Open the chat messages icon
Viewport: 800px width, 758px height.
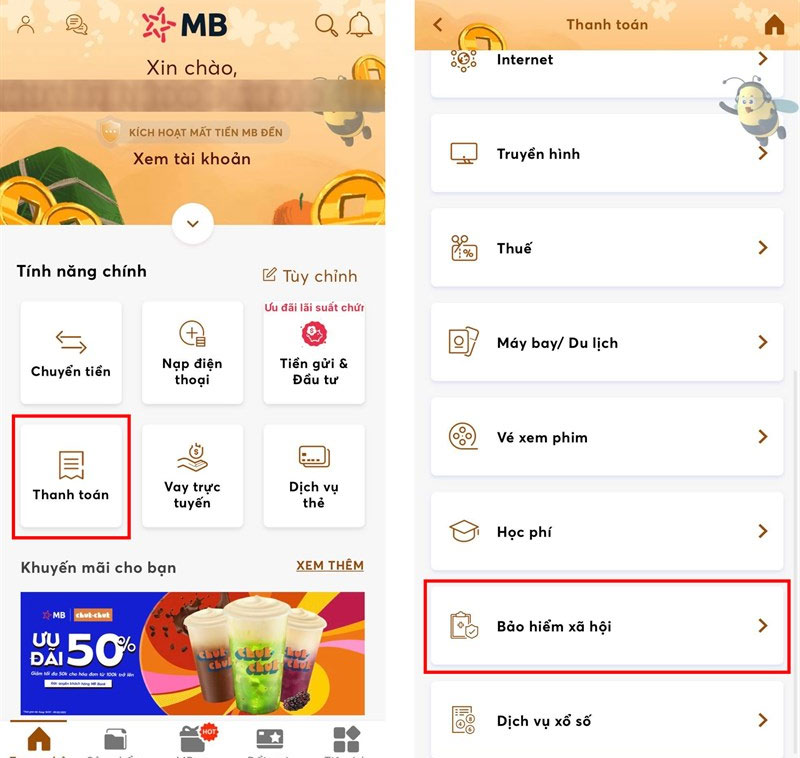pos(77,24)
